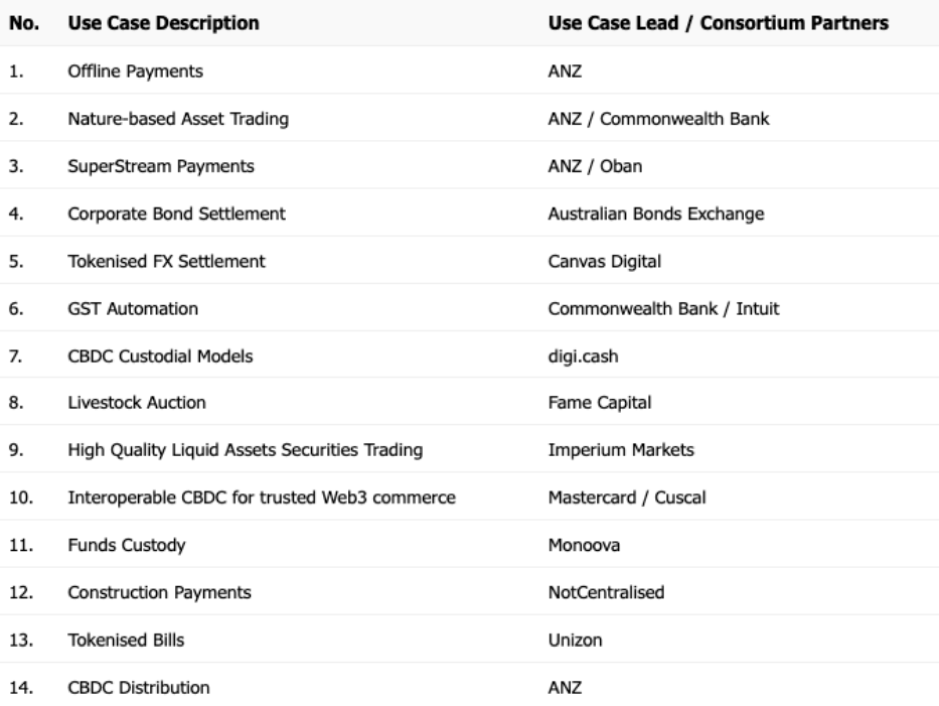Image resolution: width=939 pixels, height=706 pixels.
Task: Select the 'Funds Custody' entry
Action: coord(126,545)
